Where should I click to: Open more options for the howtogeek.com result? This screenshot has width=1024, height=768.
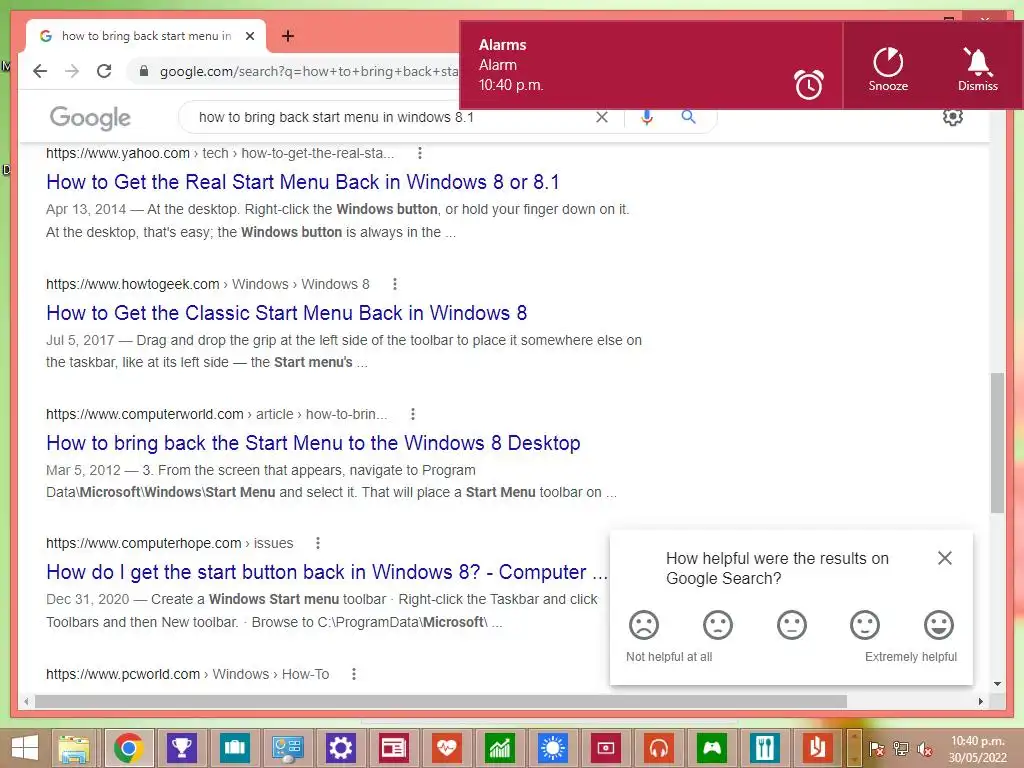[394, 284]
